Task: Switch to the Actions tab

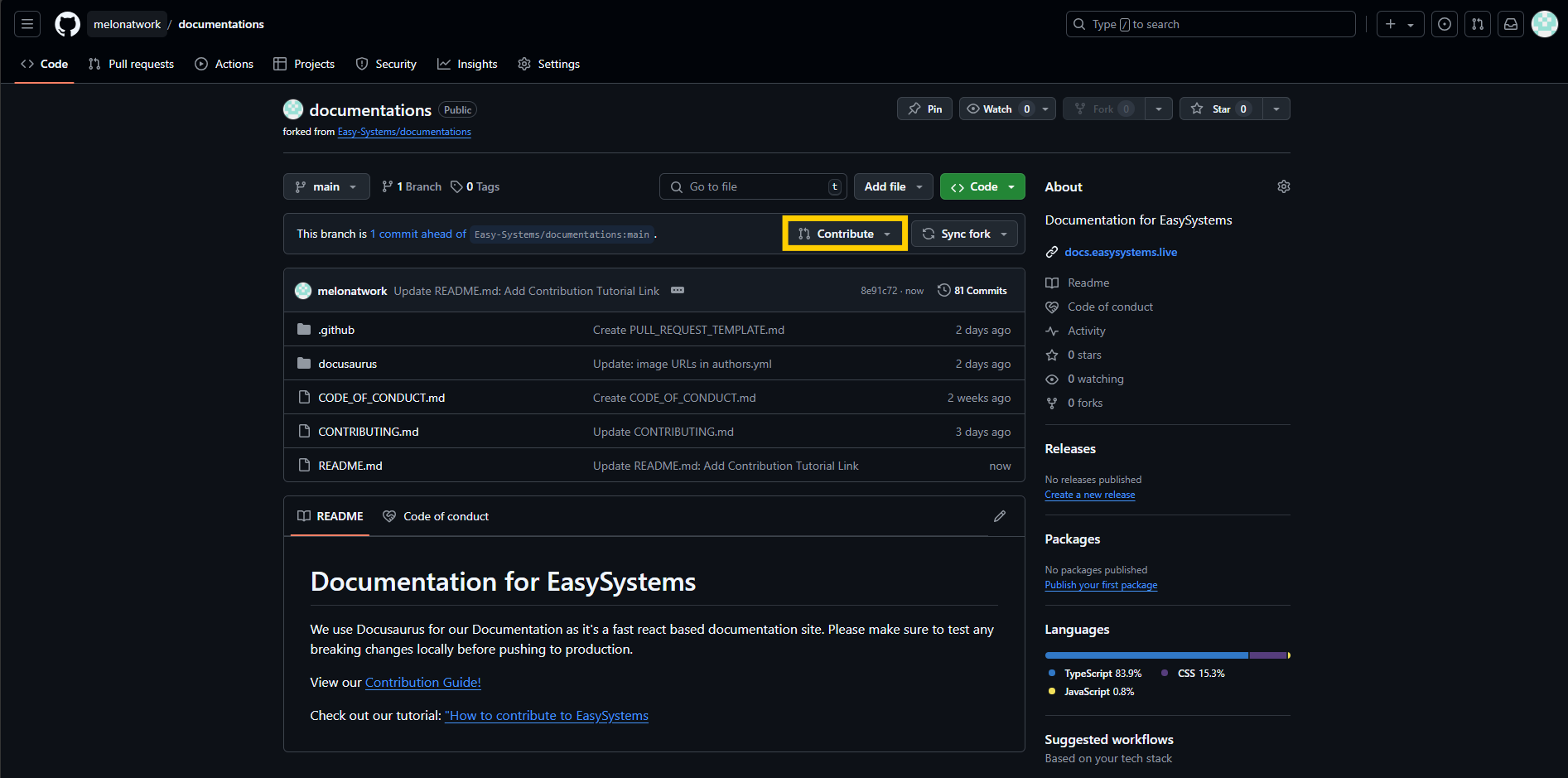Action: pos(224,64)
